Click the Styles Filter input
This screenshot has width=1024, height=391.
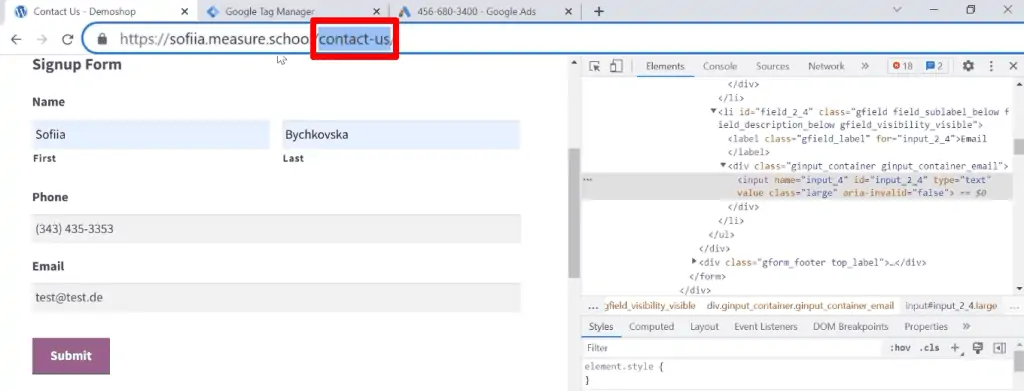(731, 348)
